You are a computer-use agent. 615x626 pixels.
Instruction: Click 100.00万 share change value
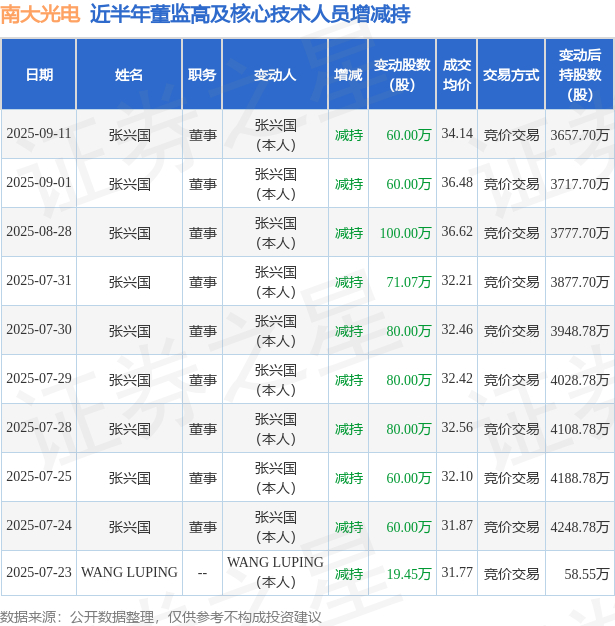click(405, 233)
